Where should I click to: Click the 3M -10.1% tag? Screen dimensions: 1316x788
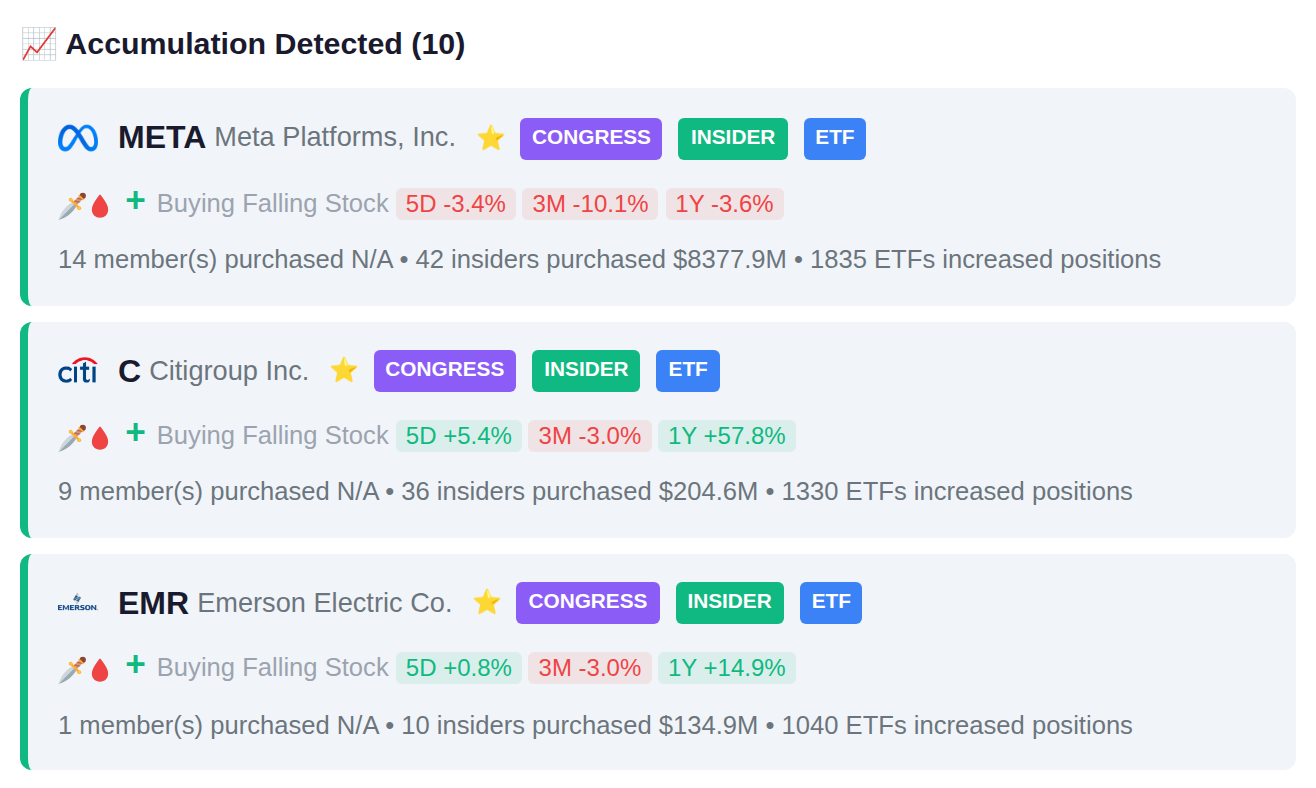591,204
